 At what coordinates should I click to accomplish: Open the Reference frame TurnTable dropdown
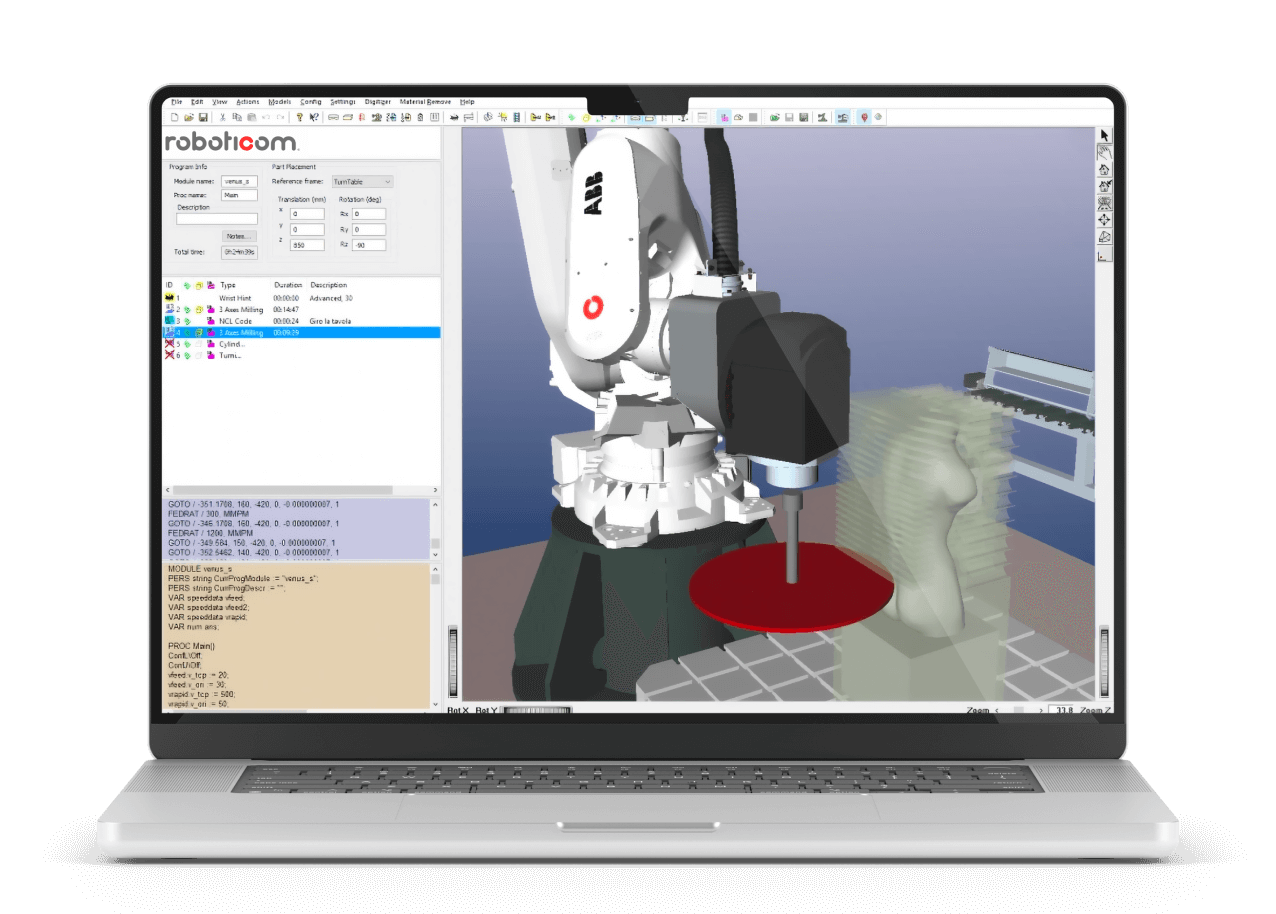[361, 182]
